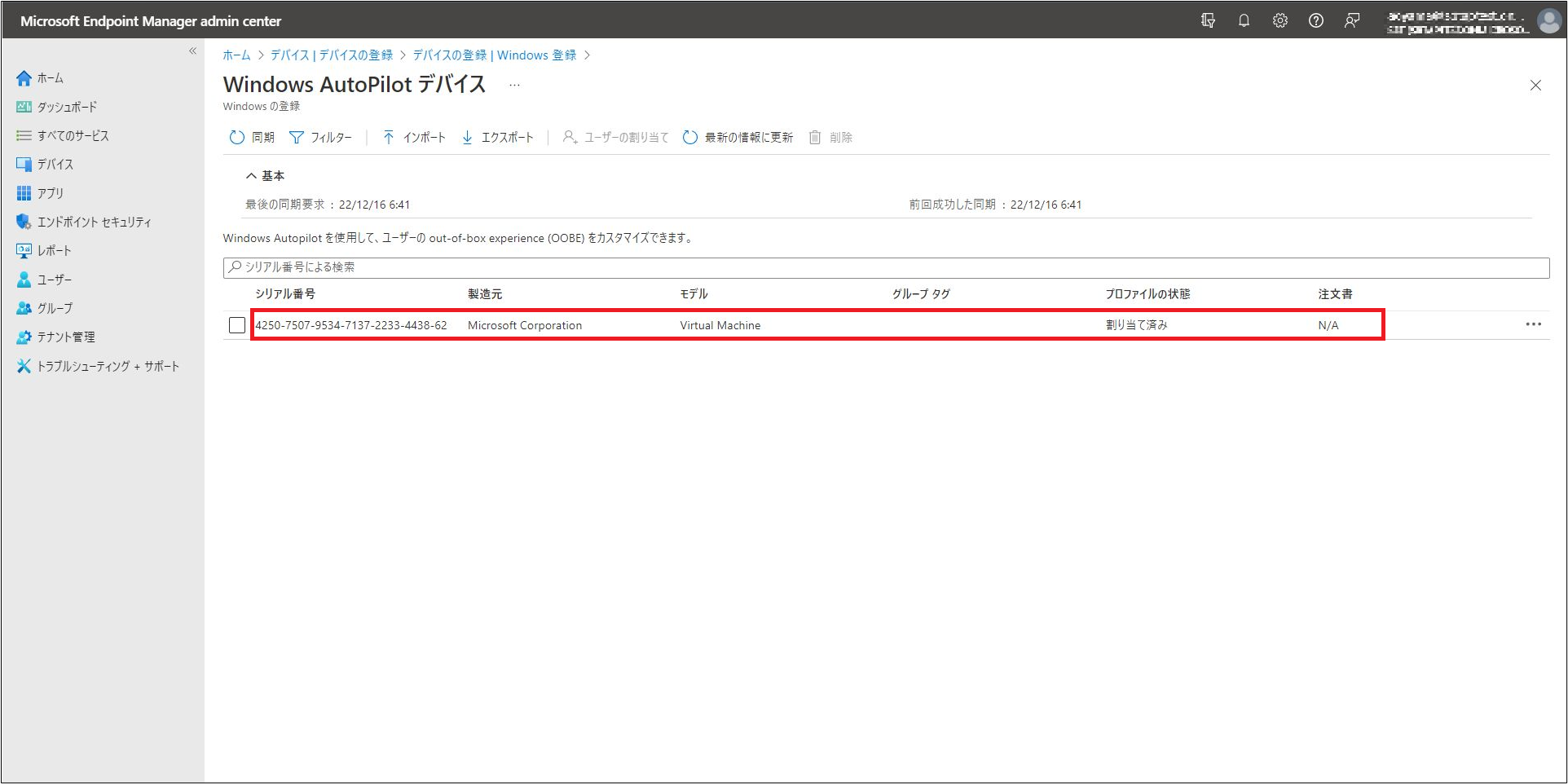
Task: Collapse the left navigation sidebar
Action: [193, 51]
